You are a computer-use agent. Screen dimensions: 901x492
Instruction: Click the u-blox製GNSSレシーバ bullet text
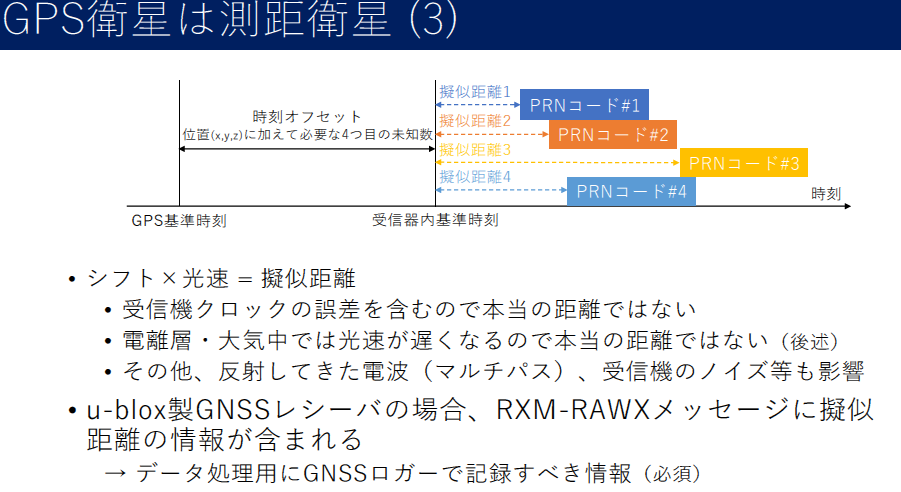point(470,410)
